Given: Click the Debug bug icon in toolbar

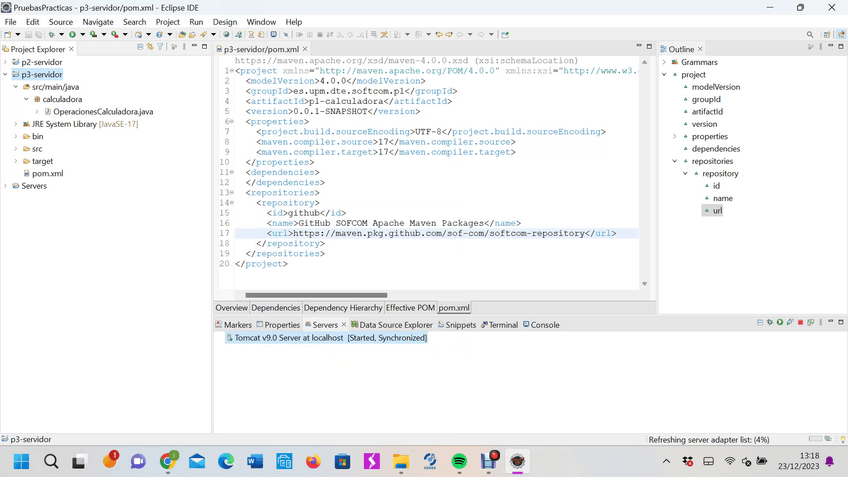Looking at the screenshot, I should pos(51,34).
